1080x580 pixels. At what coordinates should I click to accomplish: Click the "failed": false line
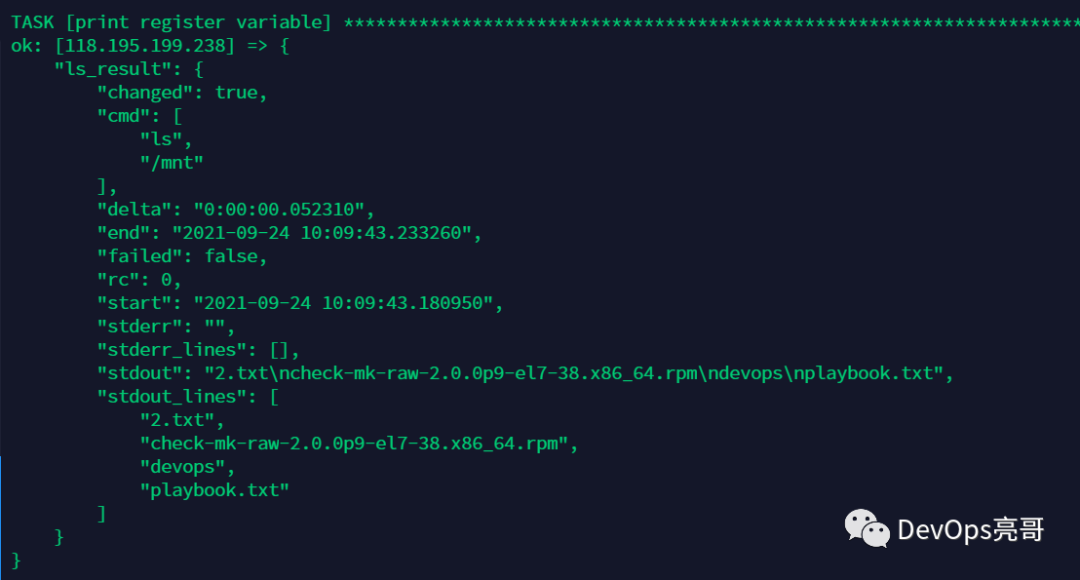coord(182,256)
